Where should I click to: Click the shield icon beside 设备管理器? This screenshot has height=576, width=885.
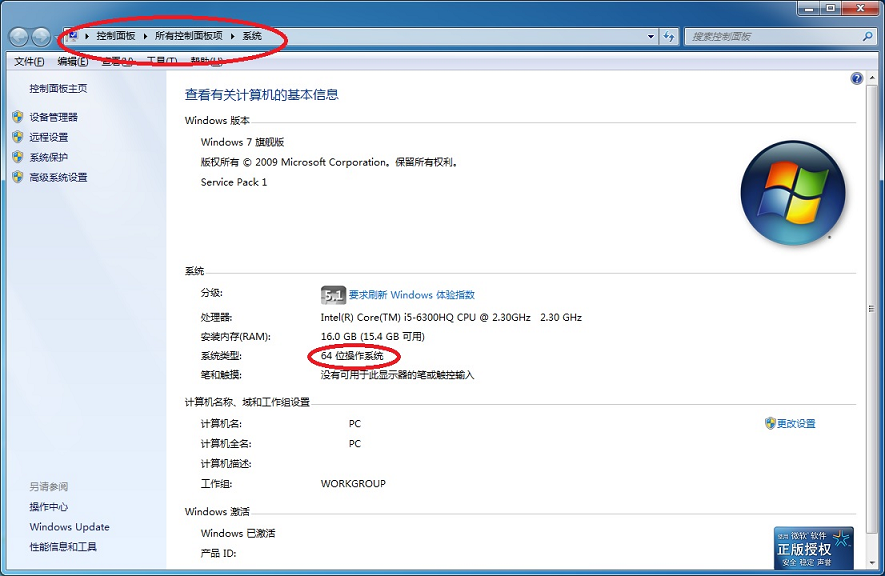coord(17,117)
